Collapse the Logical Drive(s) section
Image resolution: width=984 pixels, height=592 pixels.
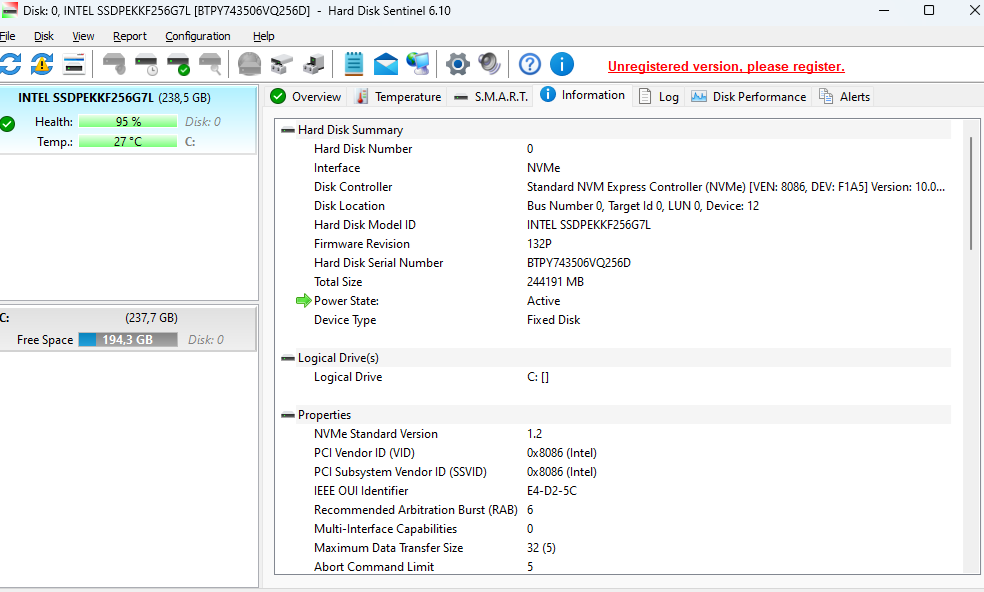[x=288, y=358]
